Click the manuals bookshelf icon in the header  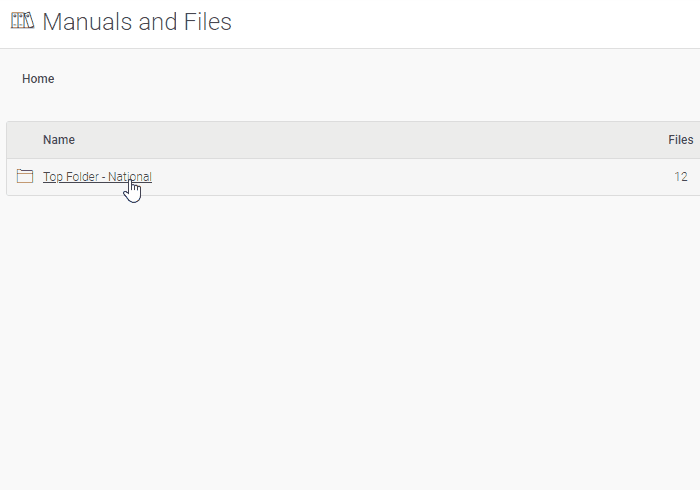(22, 21)
